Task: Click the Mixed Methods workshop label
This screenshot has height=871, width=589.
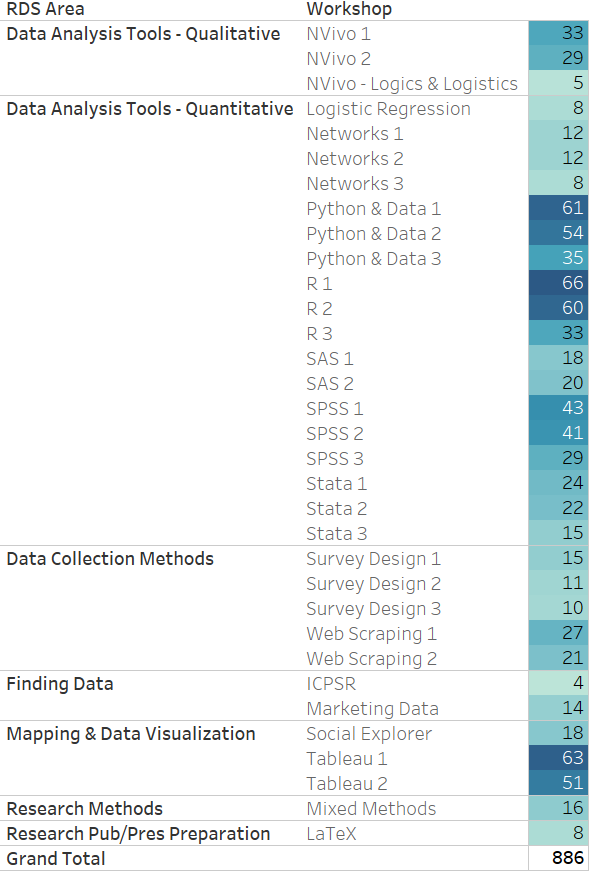Action: click(x=371, y=809)
